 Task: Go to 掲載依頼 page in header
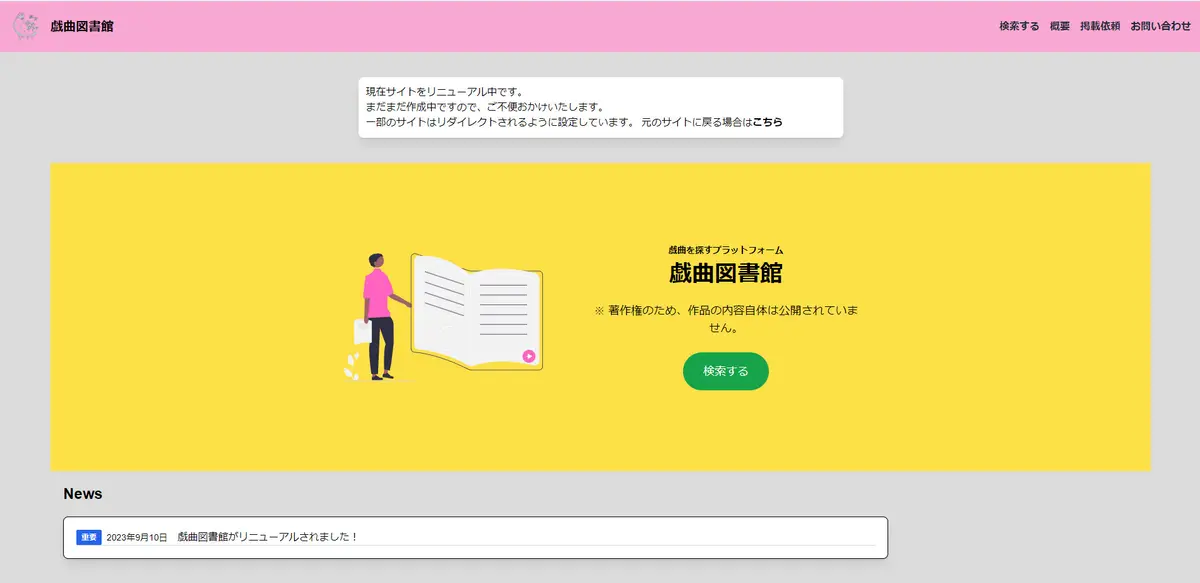click(1100, 26)
